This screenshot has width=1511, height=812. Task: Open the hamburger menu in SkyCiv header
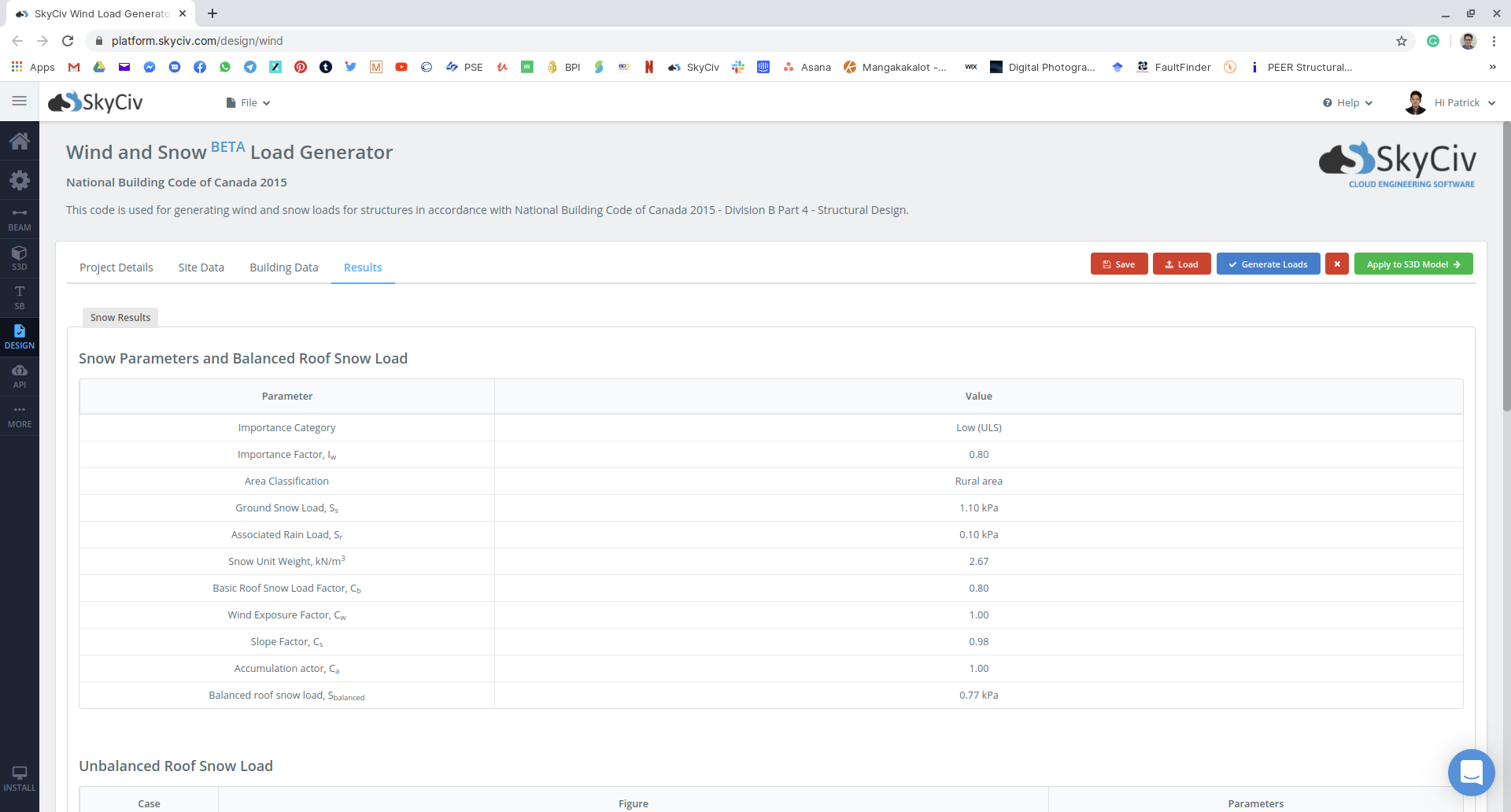[19, 101]
